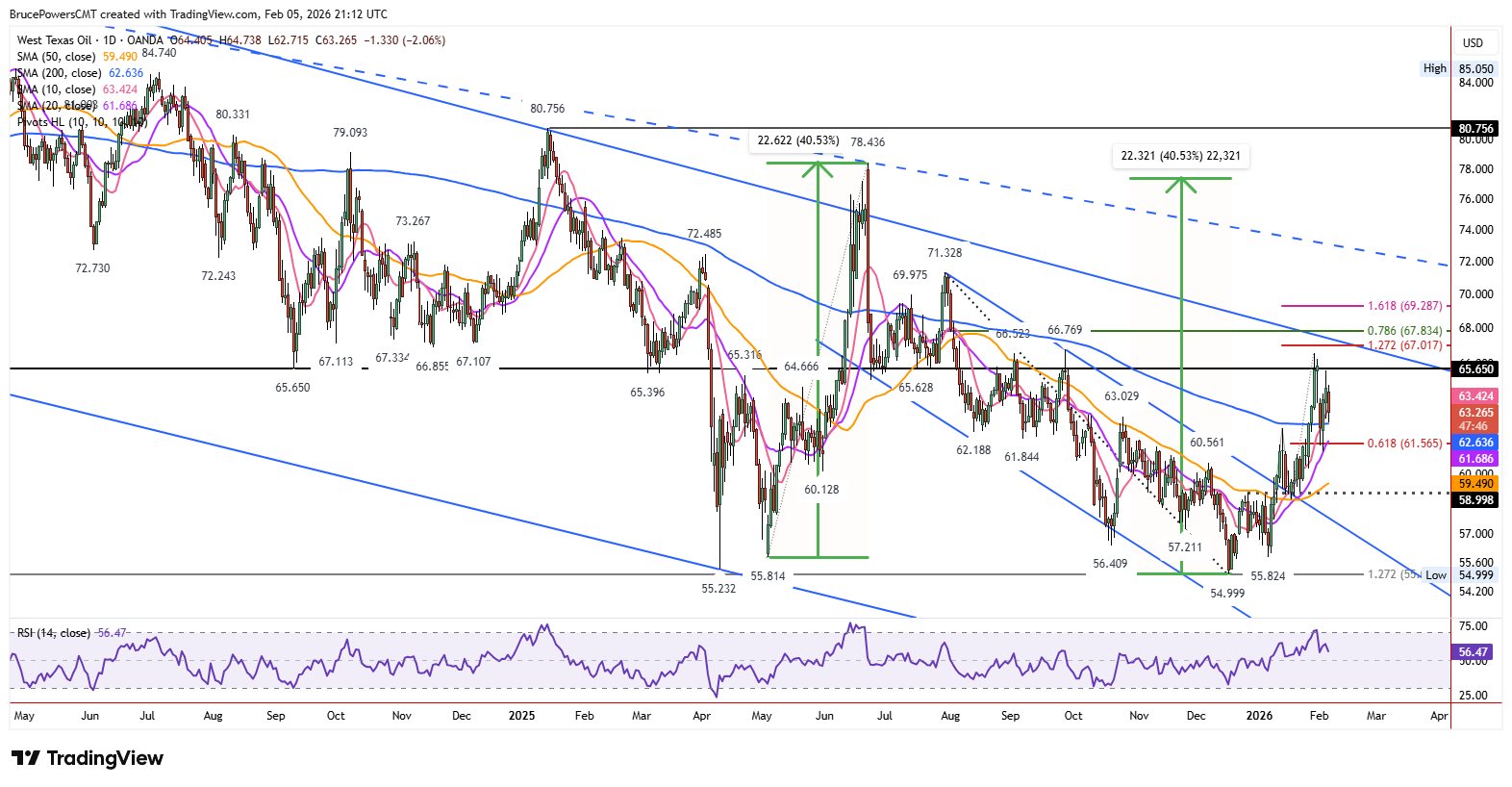This screenshot has height=787, width=1512.
Task: Click the 72.730 pivot low label
Action: point(92,268)
